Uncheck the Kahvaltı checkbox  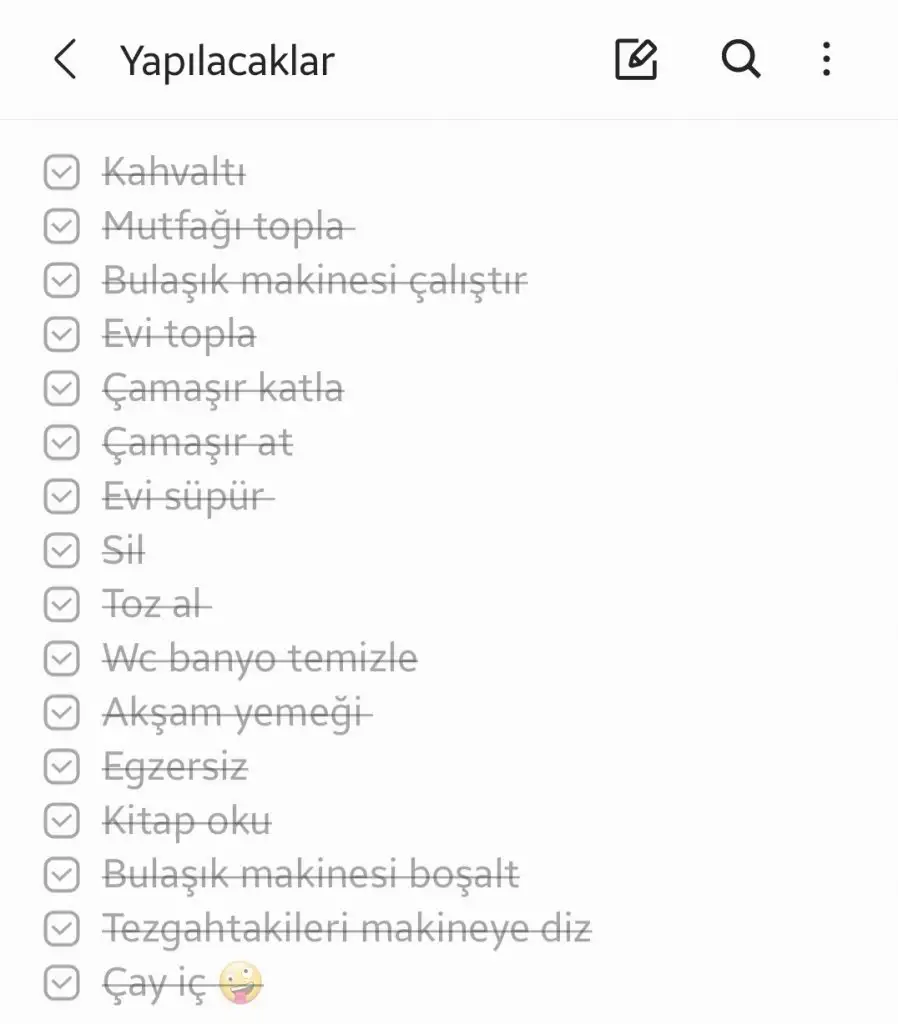[x=62, y=173]
